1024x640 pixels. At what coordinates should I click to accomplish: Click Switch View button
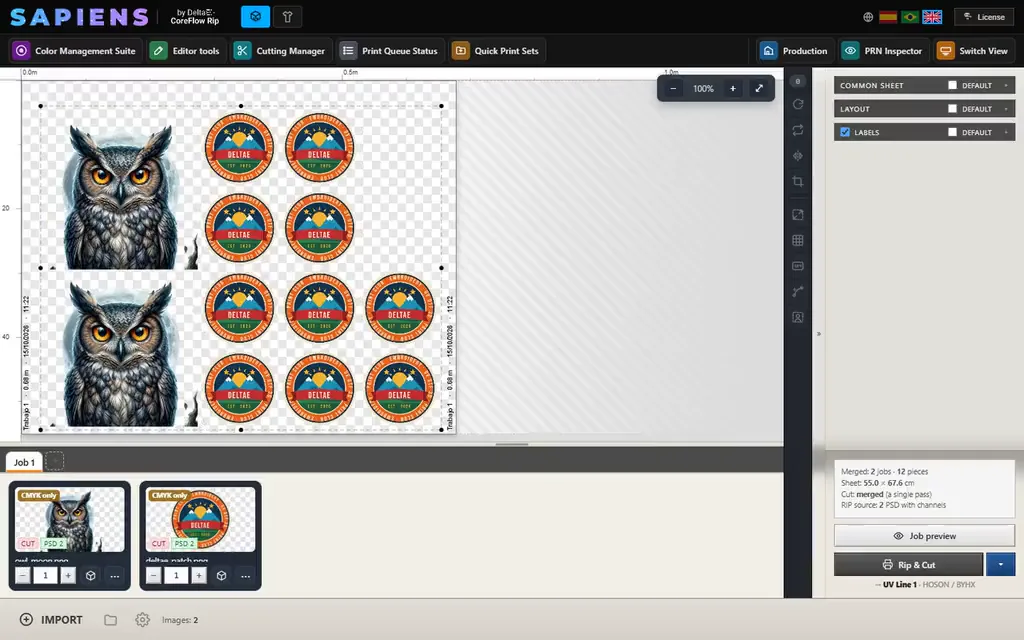(x=974, y=51)
